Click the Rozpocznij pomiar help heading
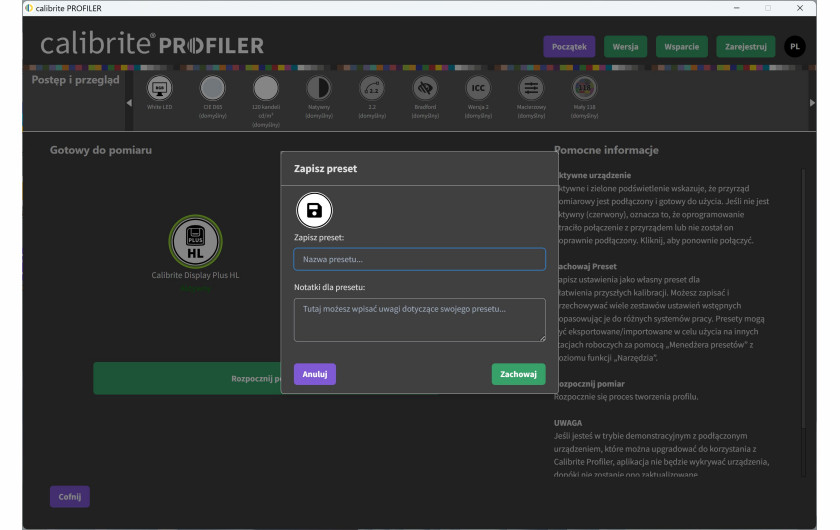The height and width of the screenshot is (530, 840). [x=589, y=384]
